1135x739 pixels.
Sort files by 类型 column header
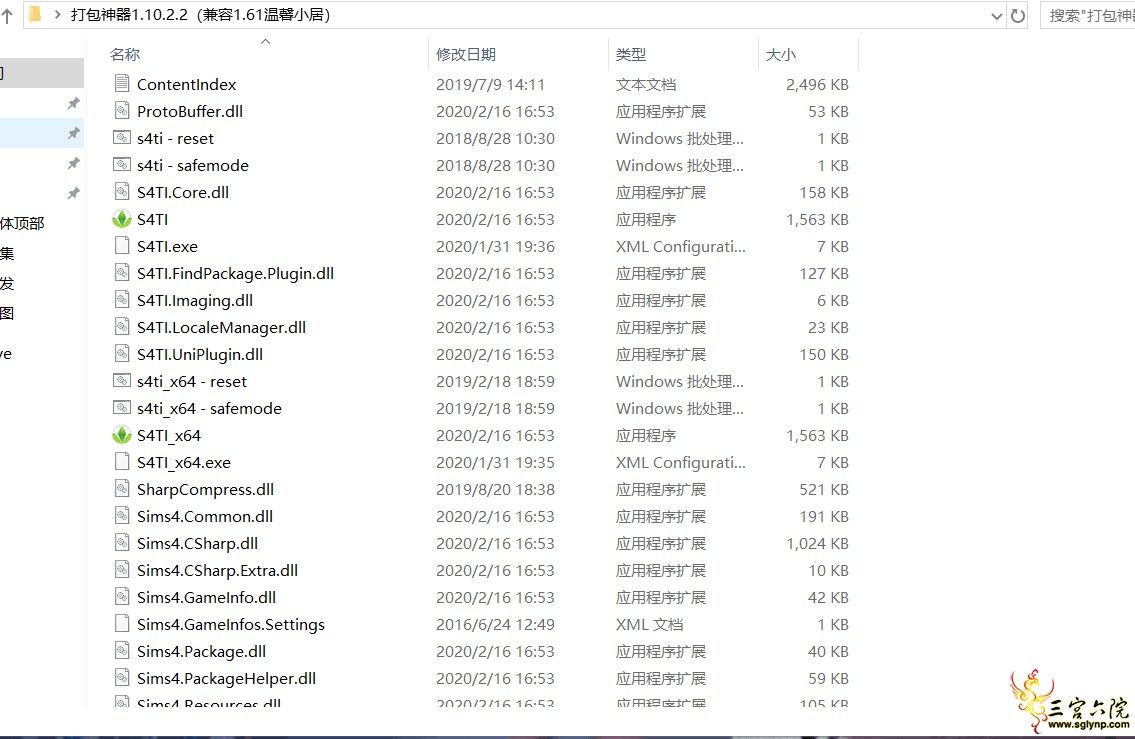[x=630, y=54]
